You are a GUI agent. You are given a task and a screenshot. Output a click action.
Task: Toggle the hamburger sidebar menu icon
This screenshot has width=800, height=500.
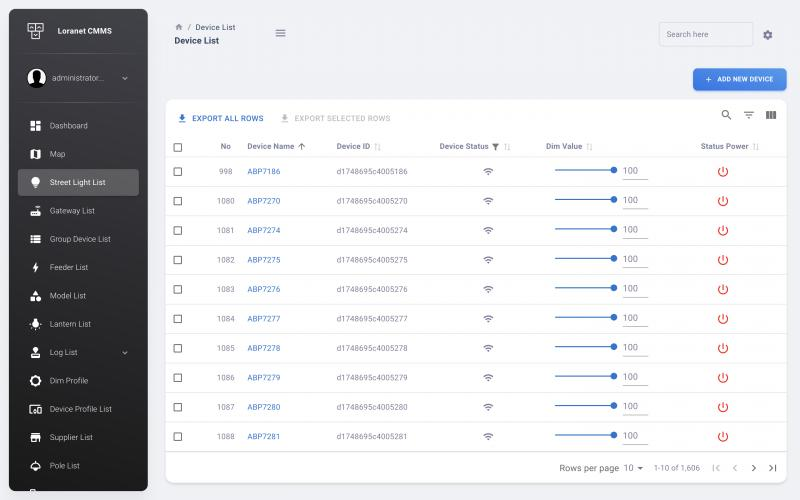tap(280, 33)
